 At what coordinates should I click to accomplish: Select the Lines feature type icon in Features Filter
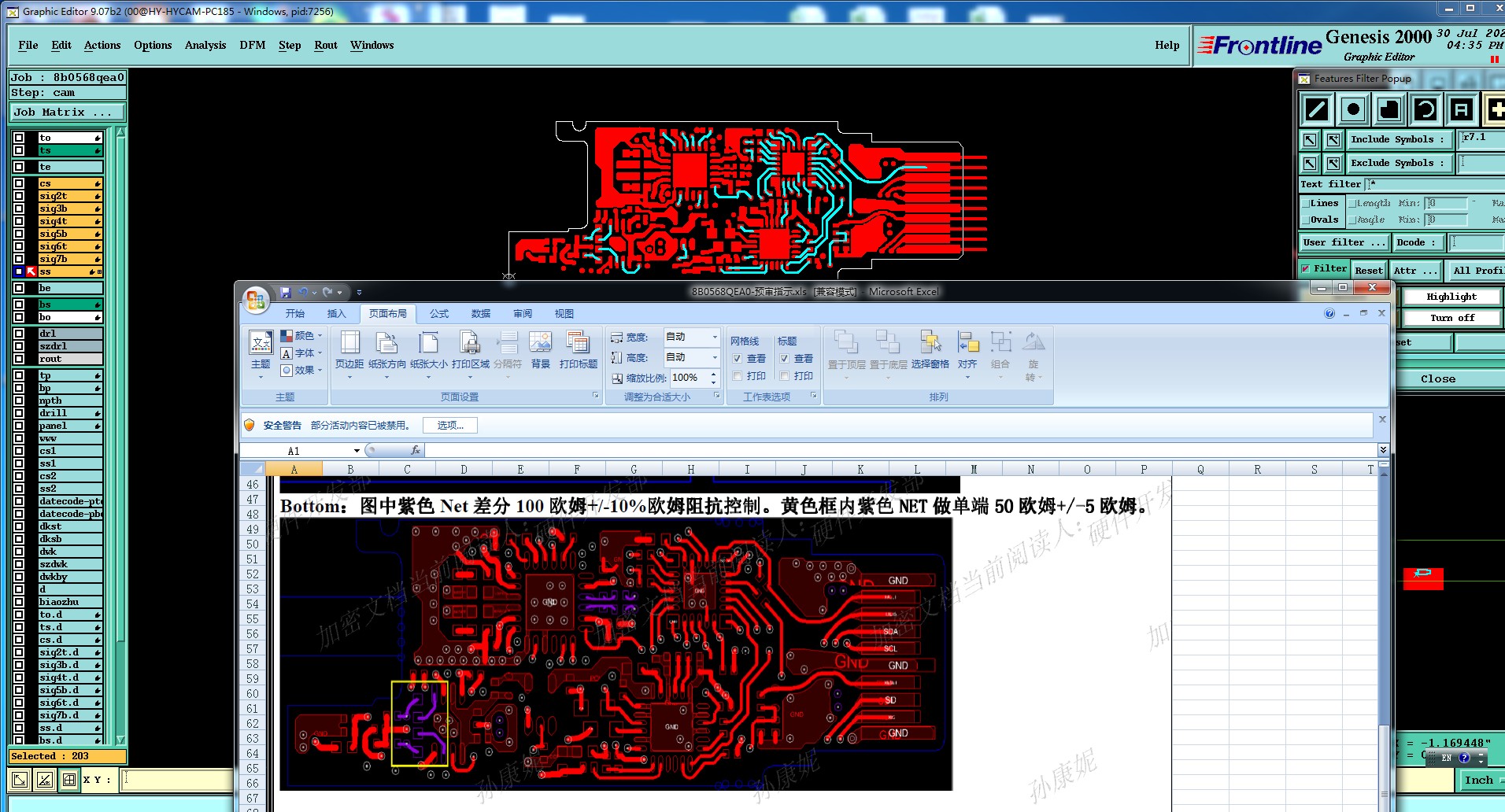click(x=1317, y=109)
